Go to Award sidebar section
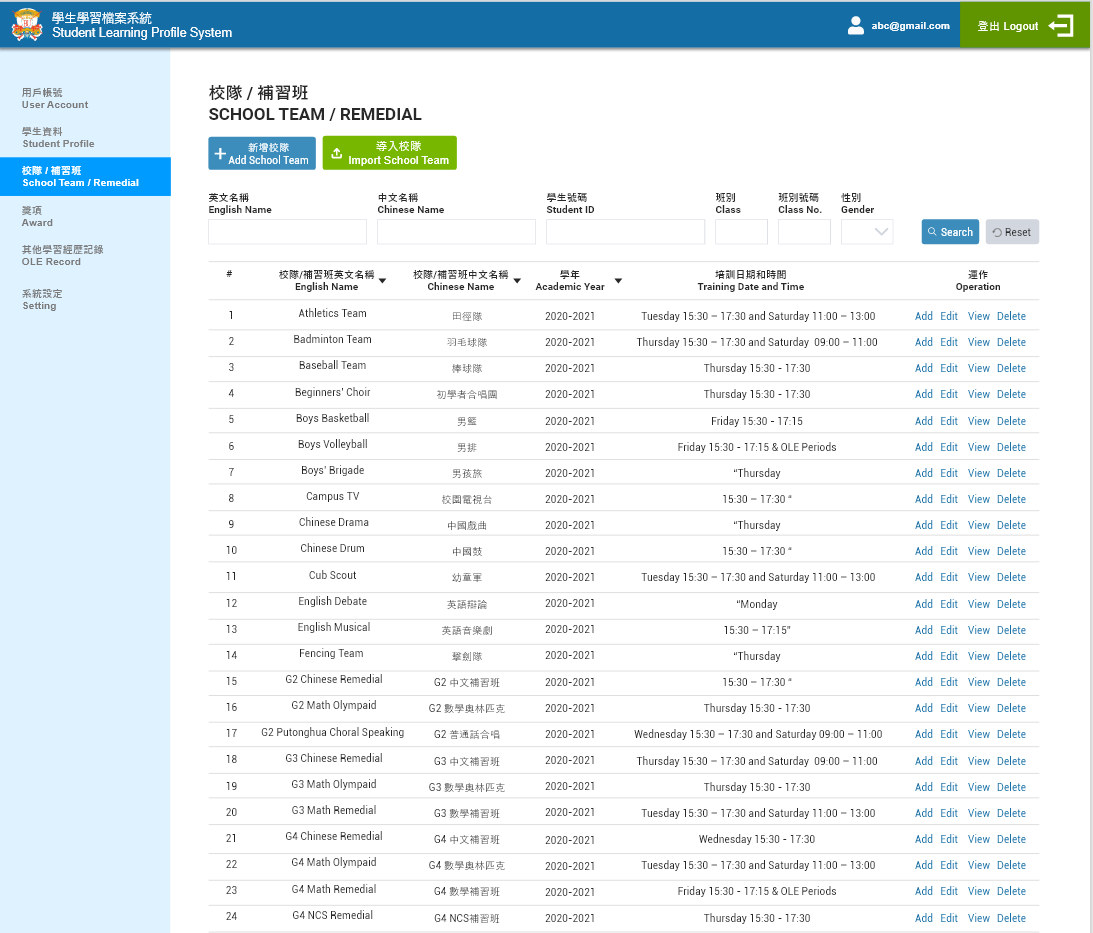Image resolution: width=1093 pixels, height=933 pixels. point(37,216)
